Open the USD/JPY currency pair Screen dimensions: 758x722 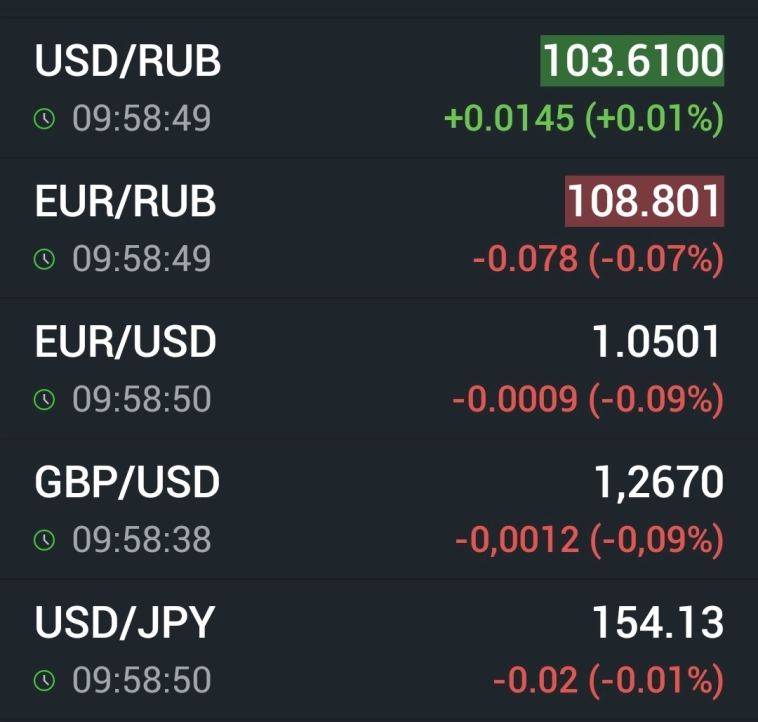(x=125, y=624)
